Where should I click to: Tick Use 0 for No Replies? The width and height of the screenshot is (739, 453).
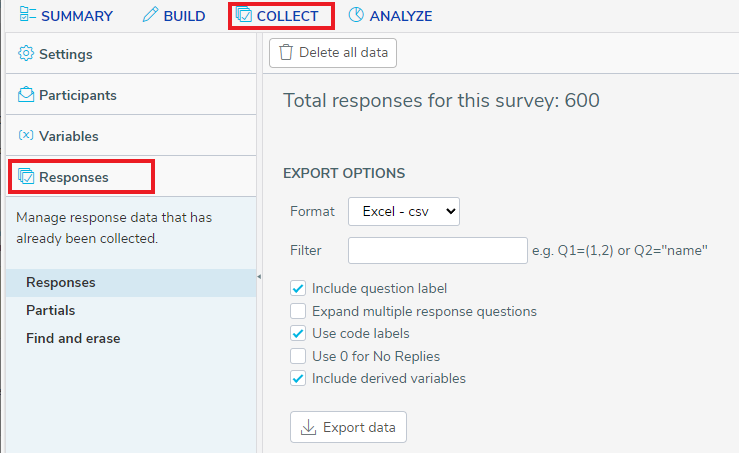click(298, 356)
